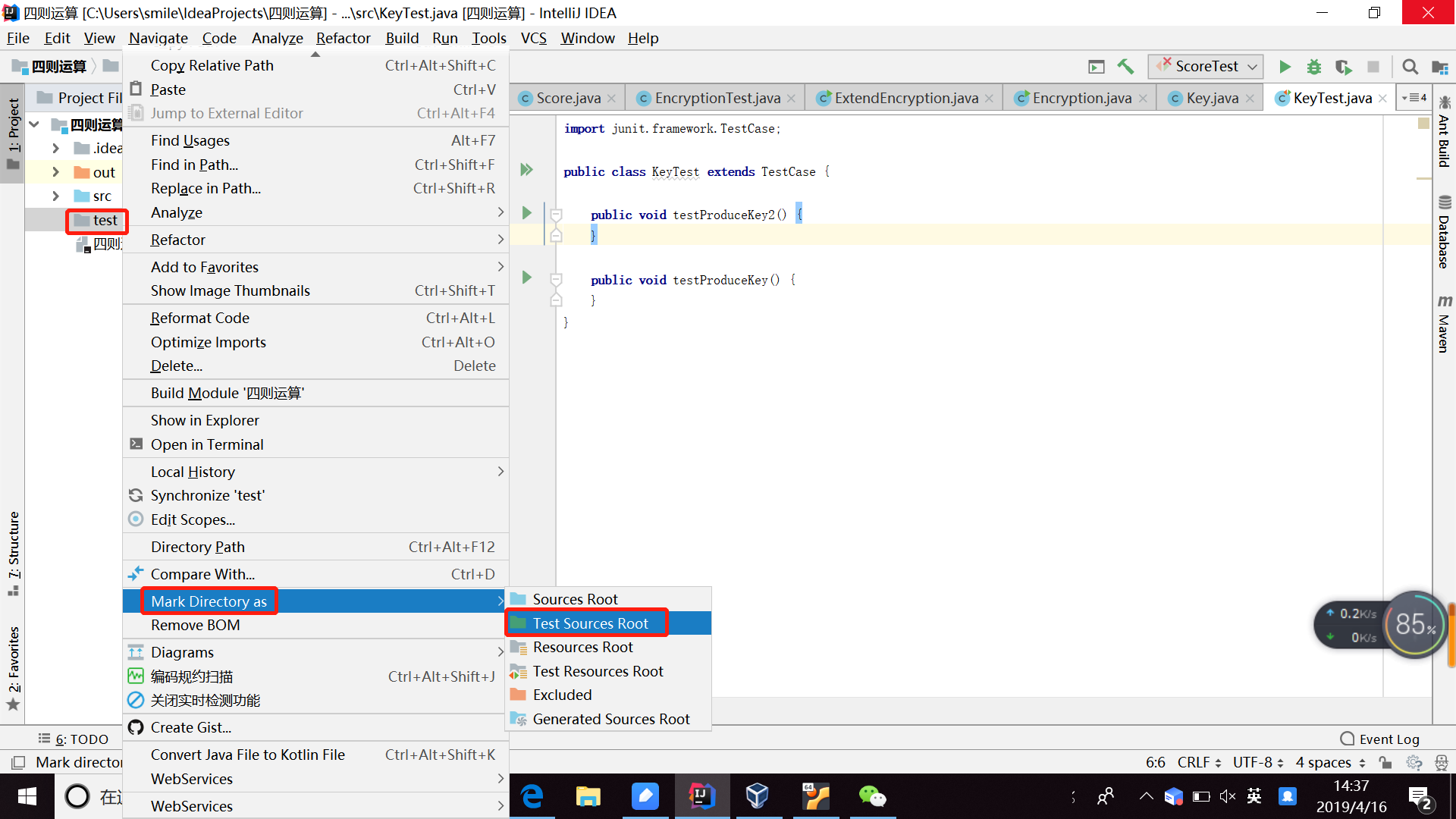1456x819 pixels.
Task: Toggle the Project tool window stripe button
Action: pos(13,133)
